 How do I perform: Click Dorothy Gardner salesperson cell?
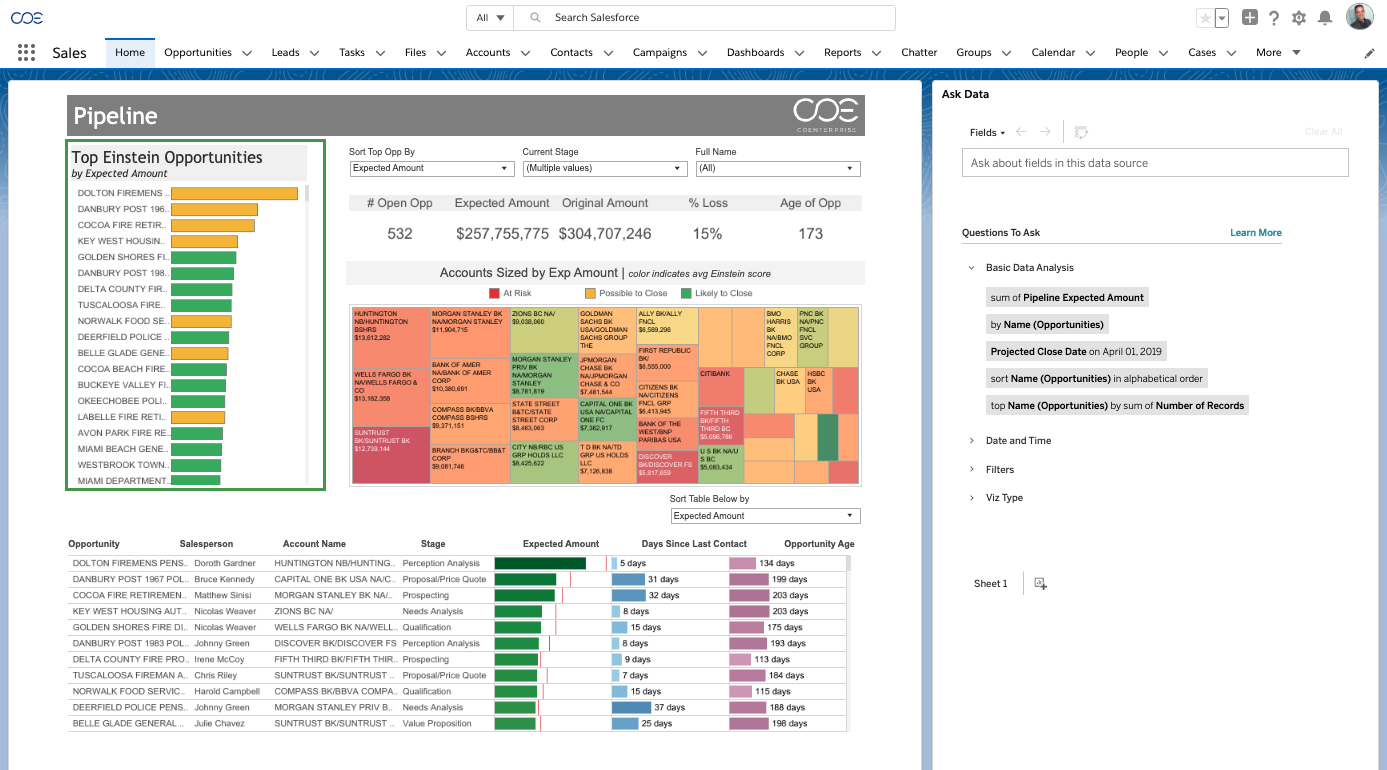[x=225, y=563]
